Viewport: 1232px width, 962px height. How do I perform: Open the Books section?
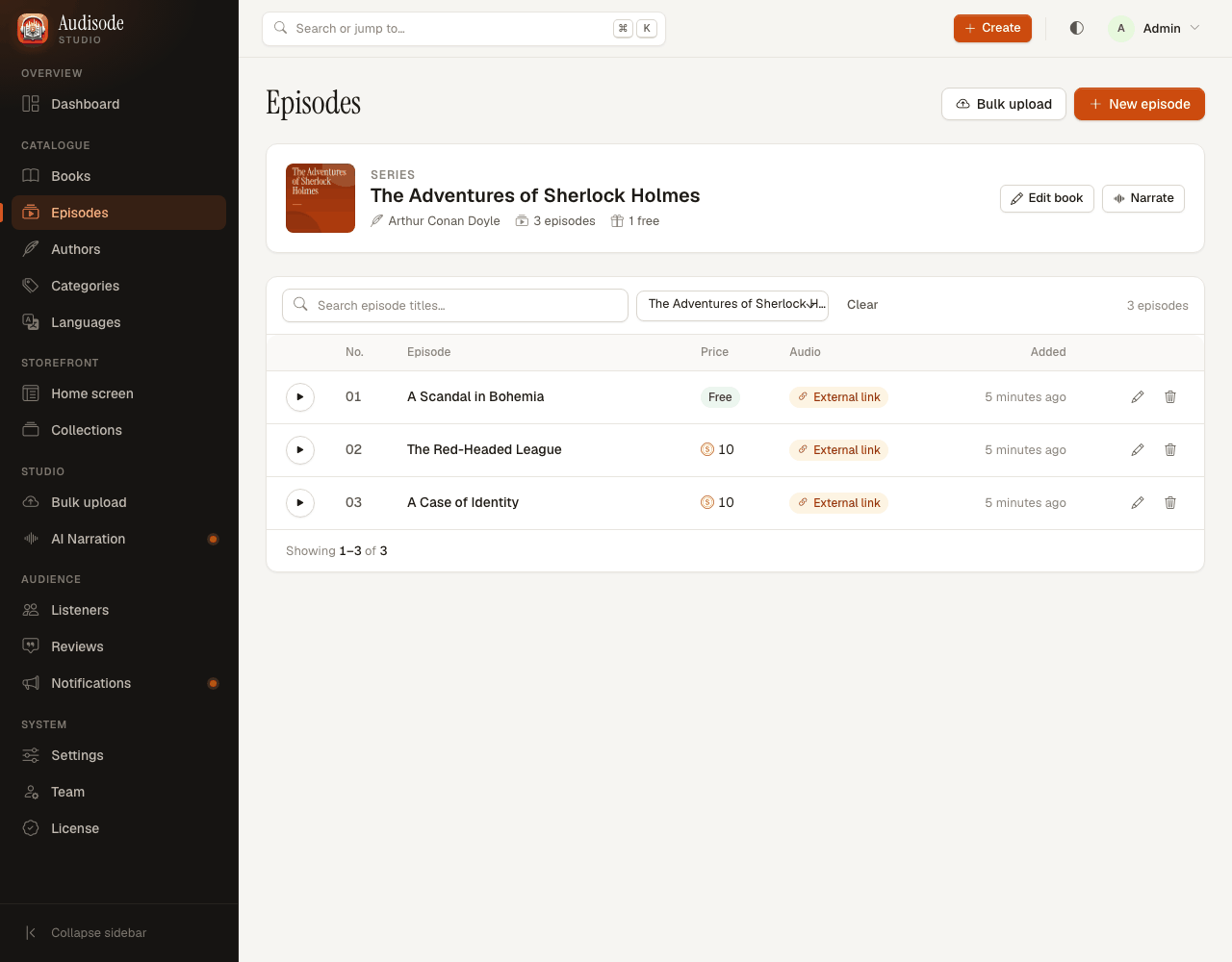pyautogui.click(x=119, y=176)
